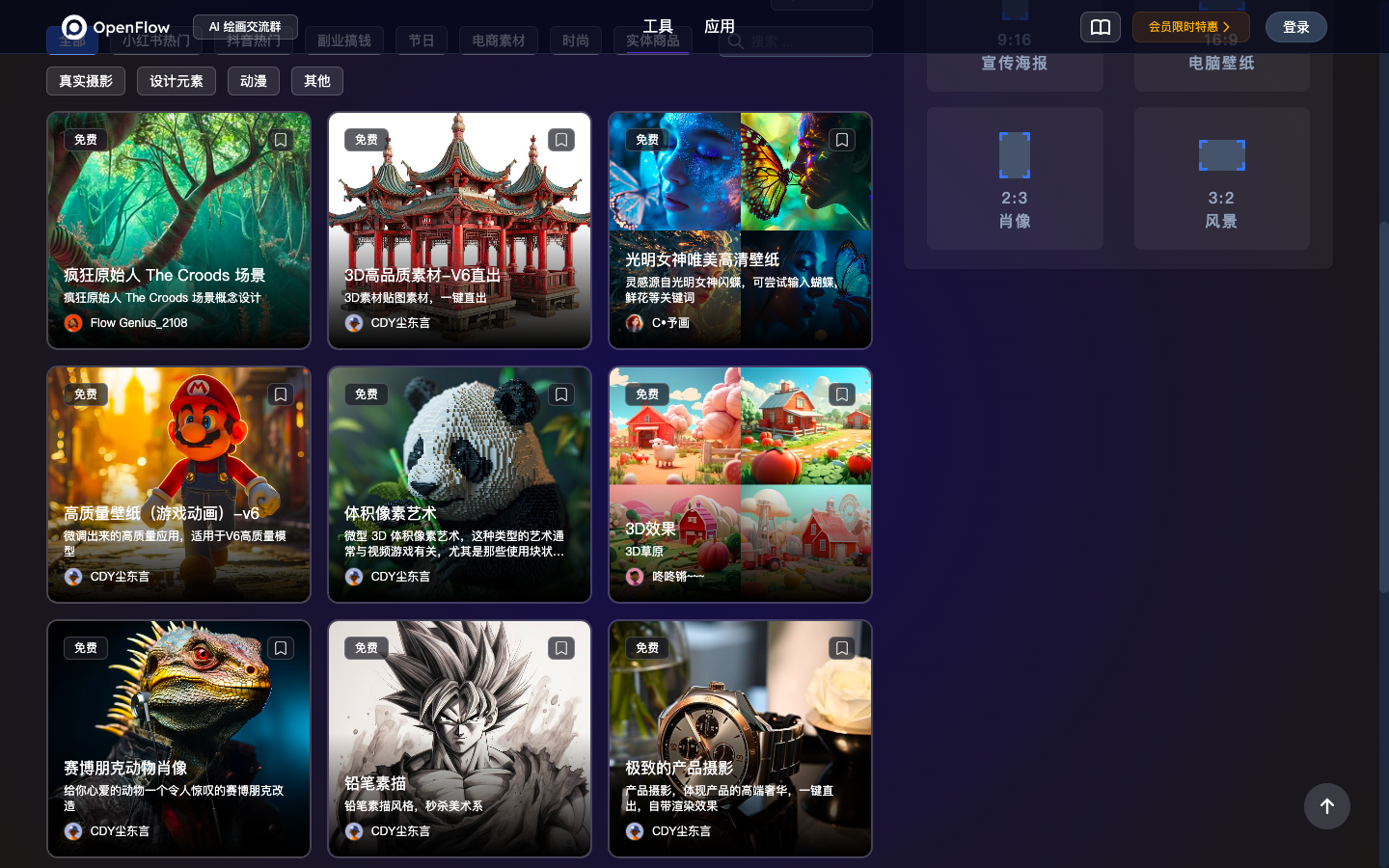Click CDY尘东言 avatar on 赛博朋克动物肖像 card
Viewport: 1389px width, 868px height.
tap(73, 831)
